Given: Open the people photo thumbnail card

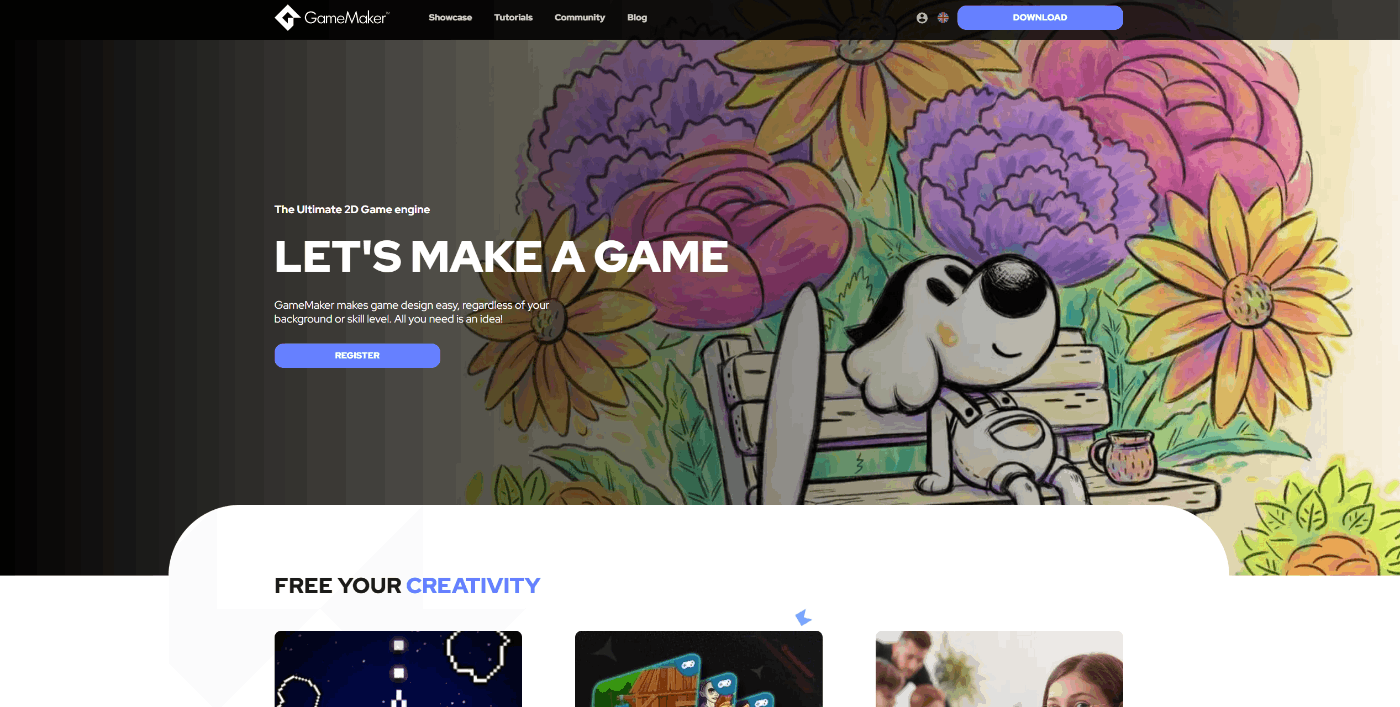Looking at the screenshot, I should 999,669.
